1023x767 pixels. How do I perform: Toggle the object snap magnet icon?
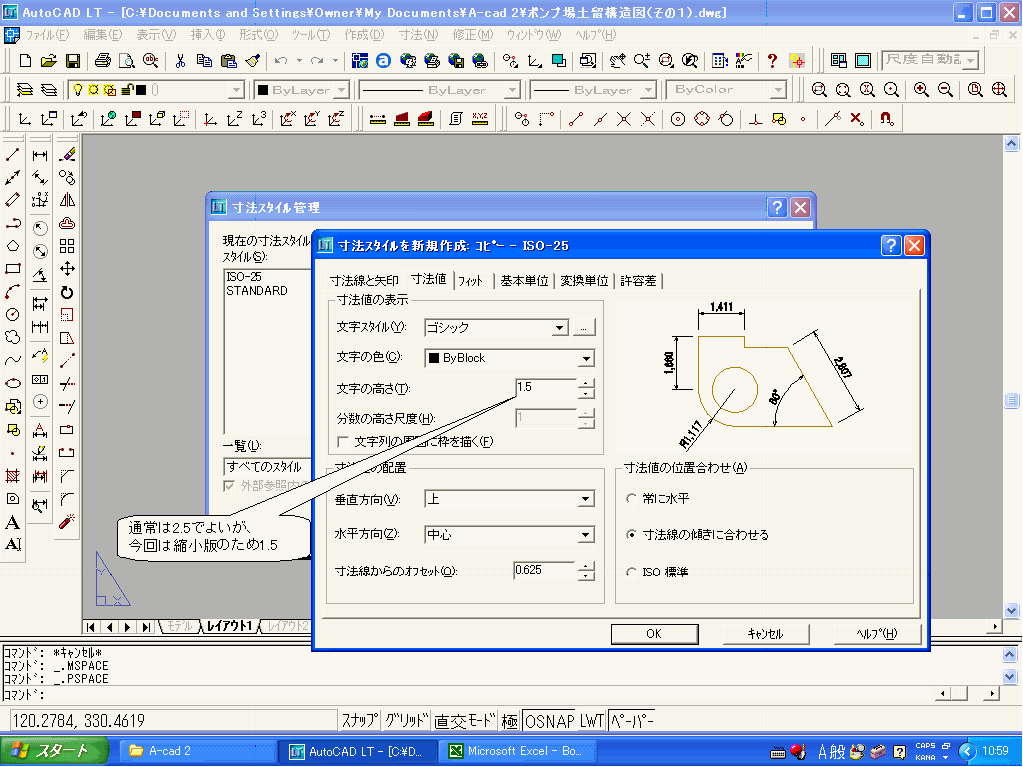pos(886,119)
